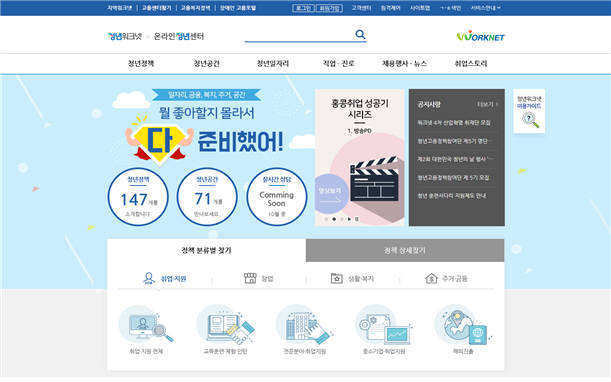Open the third notice, 대한민국 청년의 날
This screenshot has width=611, height=382.
click(454, 159)
